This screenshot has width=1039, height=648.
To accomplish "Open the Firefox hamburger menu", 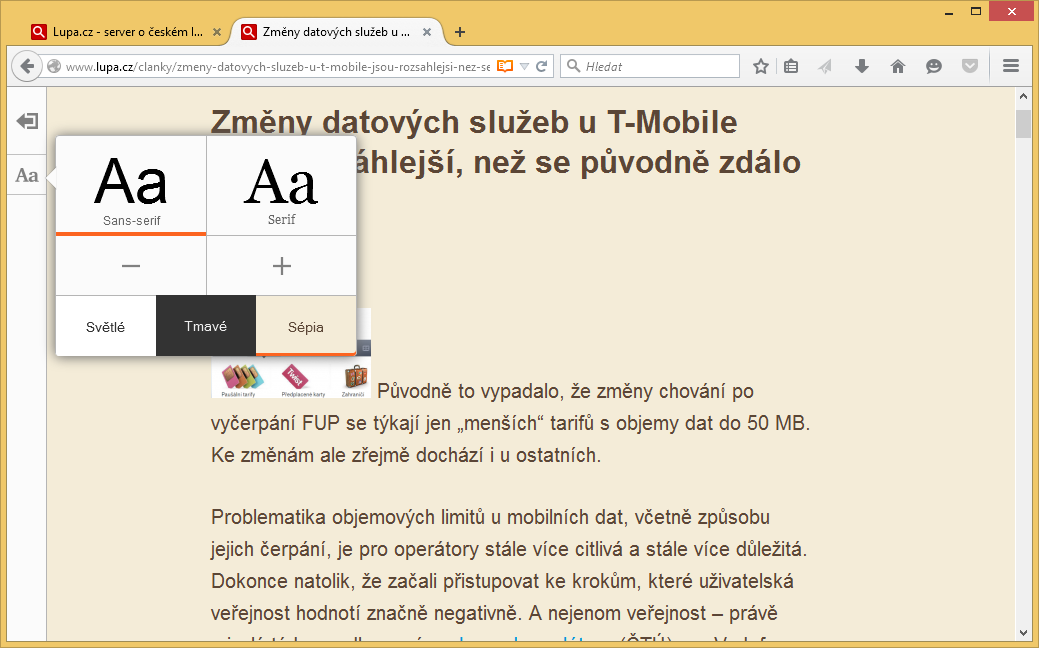I will click(x=1010, y=66).
